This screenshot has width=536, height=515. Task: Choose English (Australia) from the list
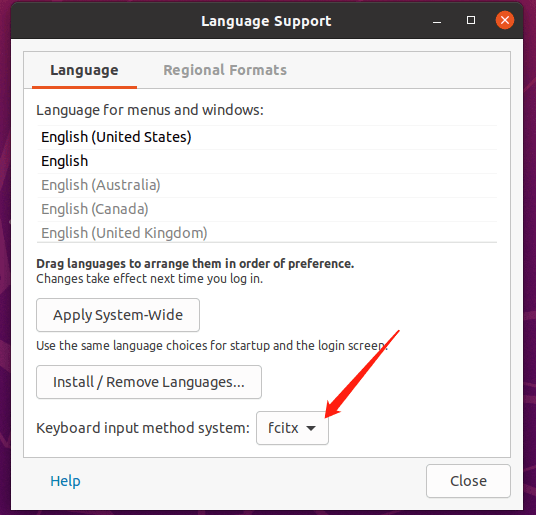coord(267,185)
